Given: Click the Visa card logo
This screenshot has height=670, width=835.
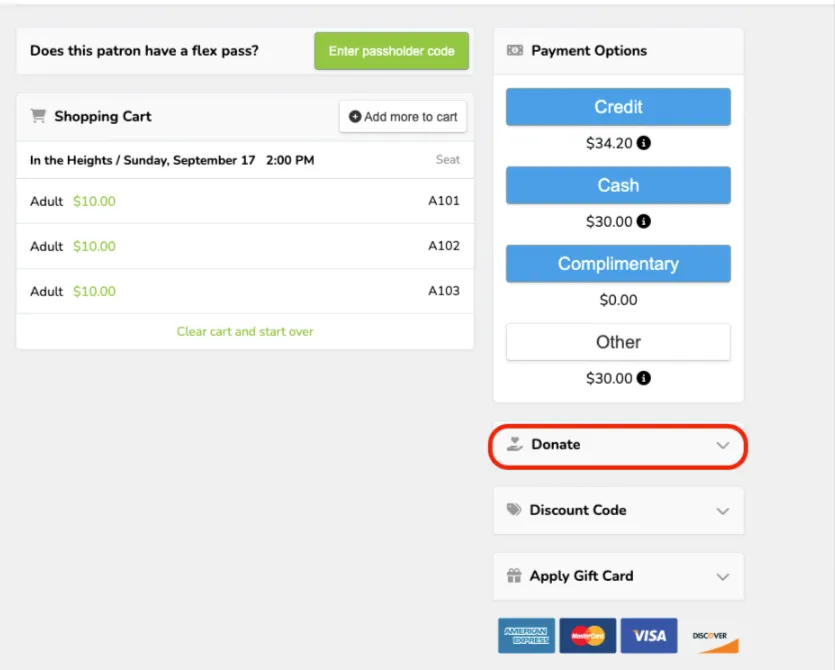Looking at the screenshot, I should point(649,635).
